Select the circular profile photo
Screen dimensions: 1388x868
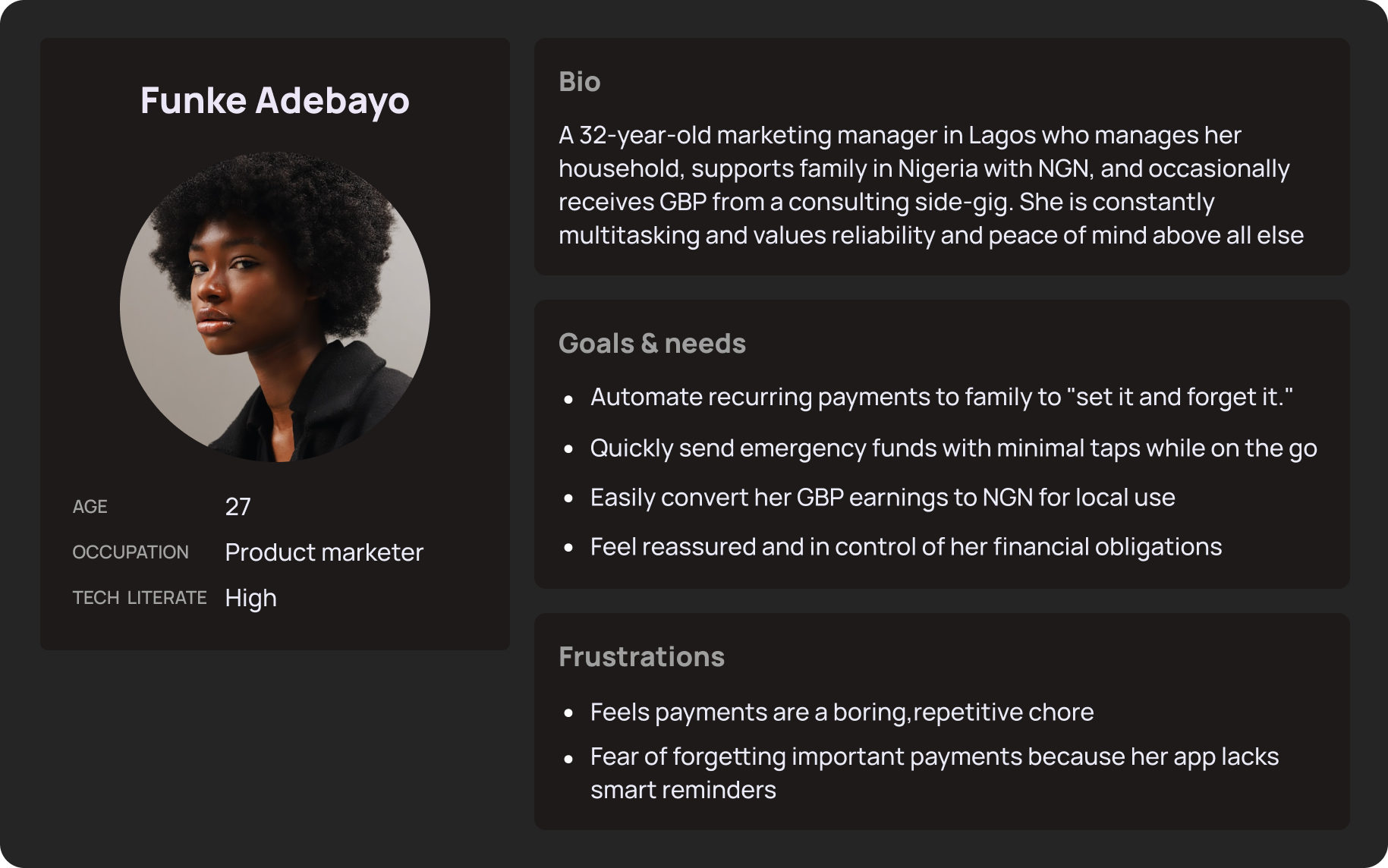(x=275, y=307)
